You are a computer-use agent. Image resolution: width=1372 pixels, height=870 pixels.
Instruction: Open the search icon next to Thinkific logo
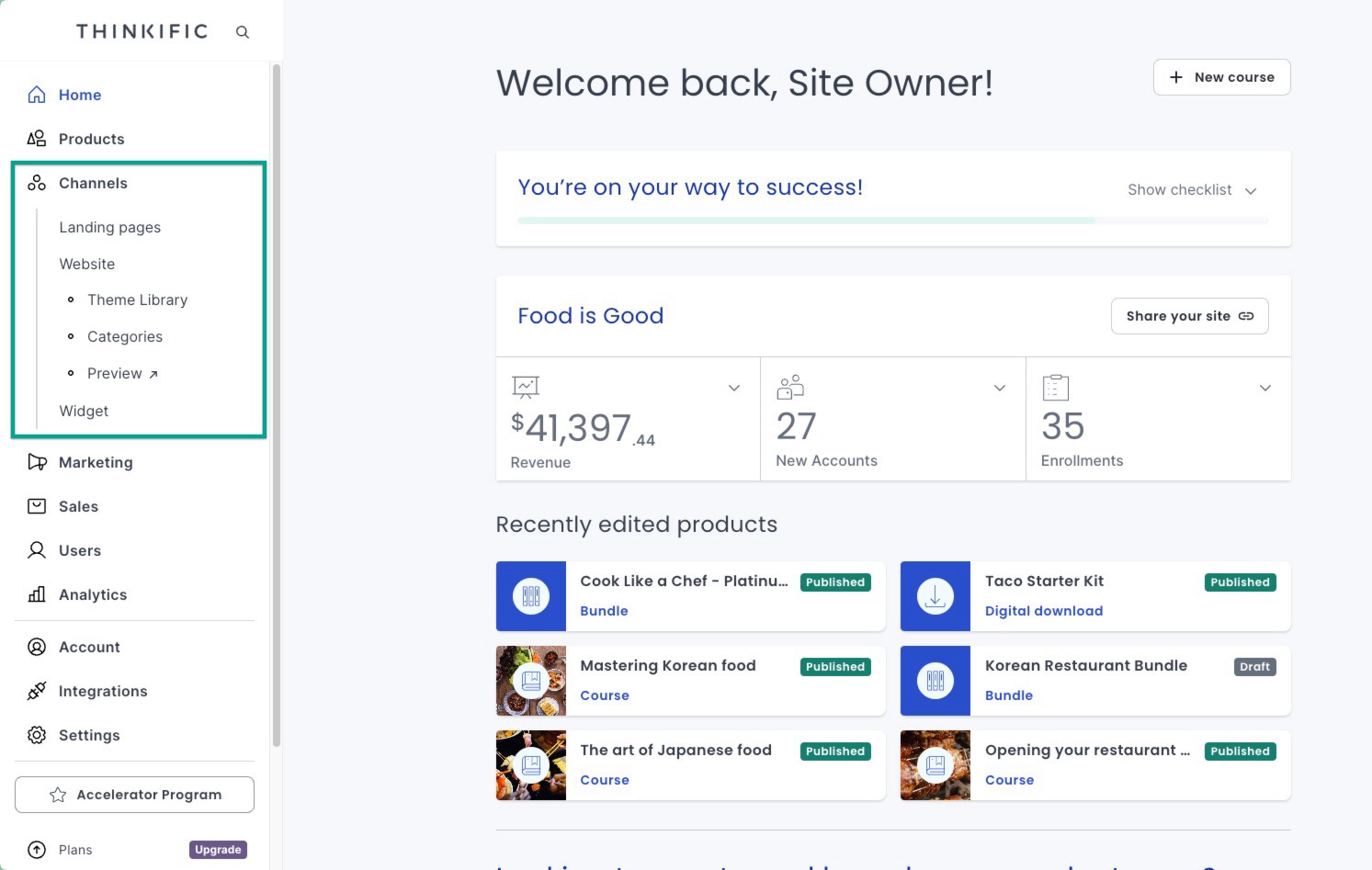coord(242,31)
